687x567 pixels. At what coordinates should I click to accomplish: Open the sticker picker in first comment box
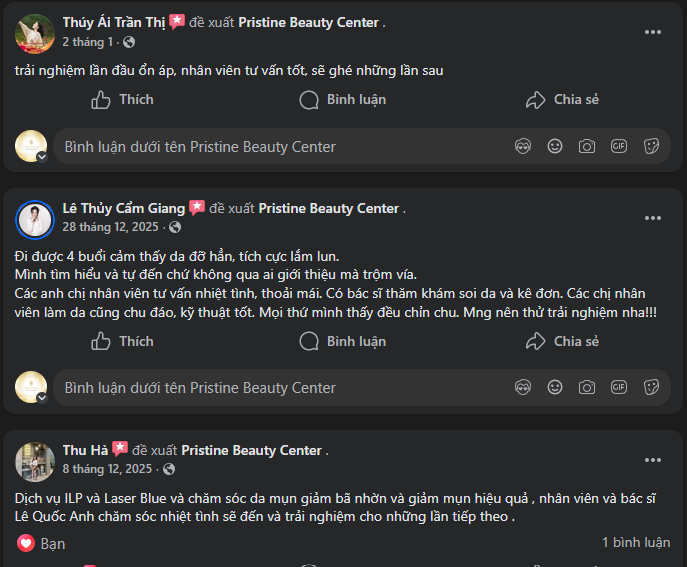[651, 146]
